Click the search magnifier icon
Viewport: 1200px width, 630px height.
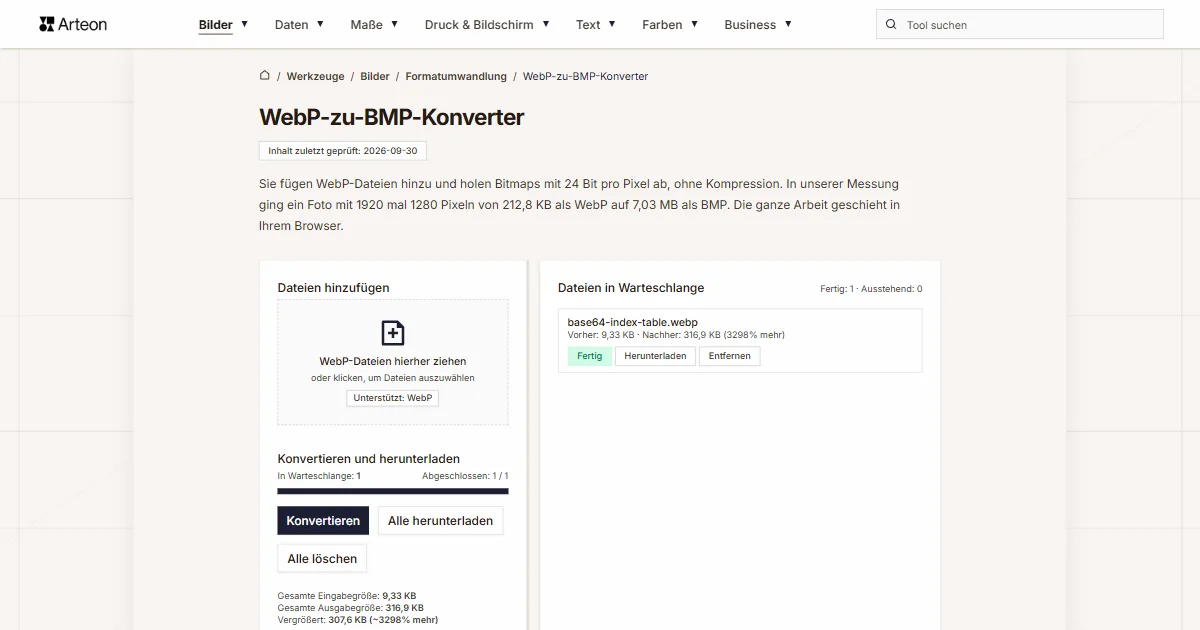pos(891,24)
